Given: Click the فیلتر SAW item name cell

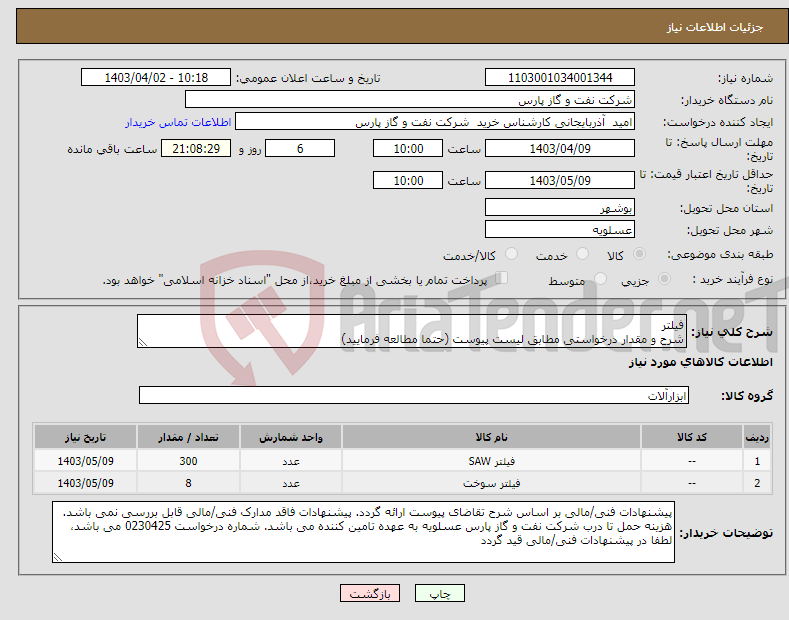Looking at the screenshot, I should (491, 461).
